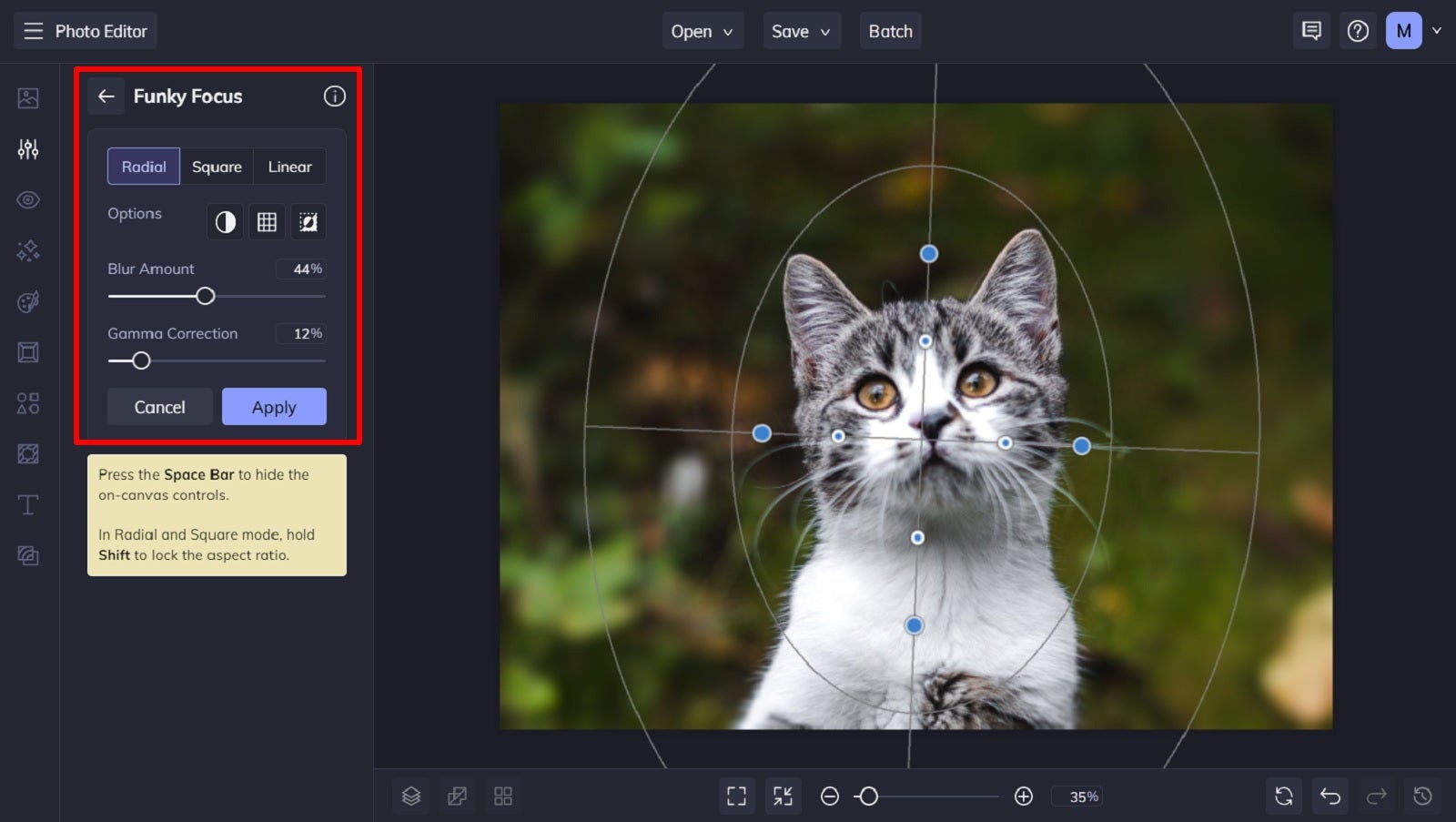This screenshot has height=822, width=1456.
Task: Expand the account menu chevron
Action: point(1439,30)
